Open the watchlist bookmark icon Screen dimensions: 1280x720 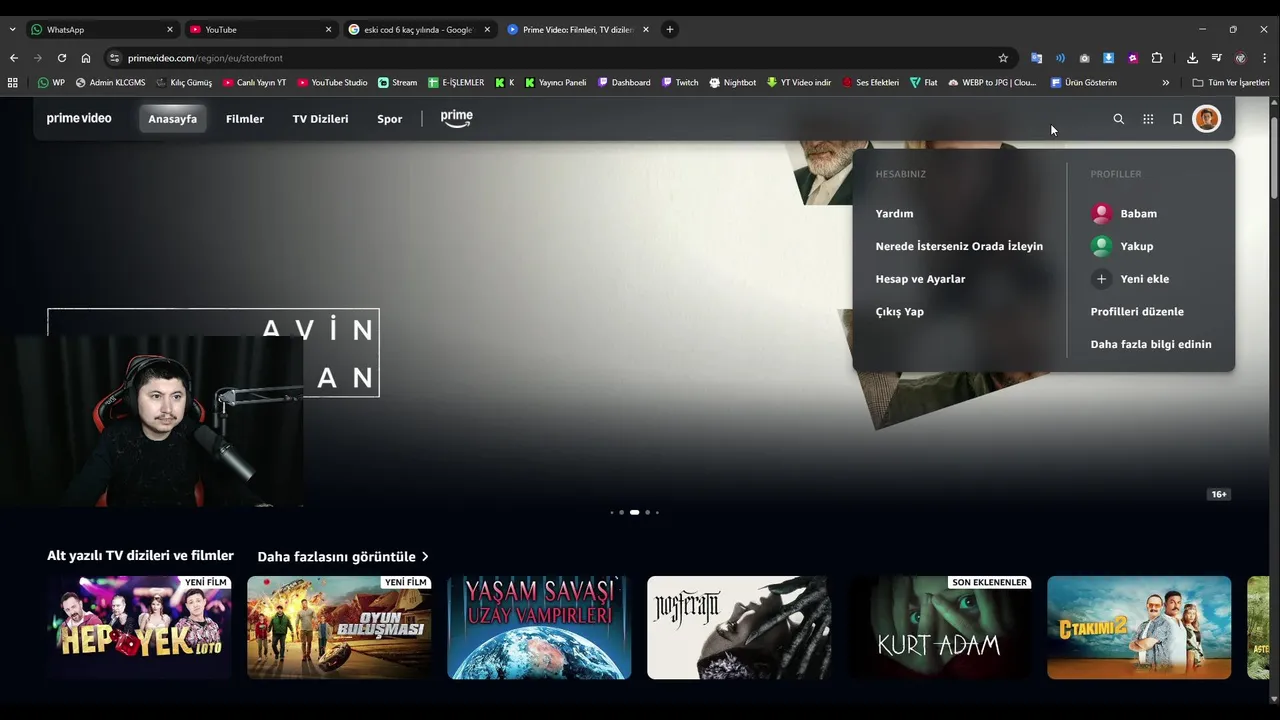pyautogui.click(x=1177, y=119)
